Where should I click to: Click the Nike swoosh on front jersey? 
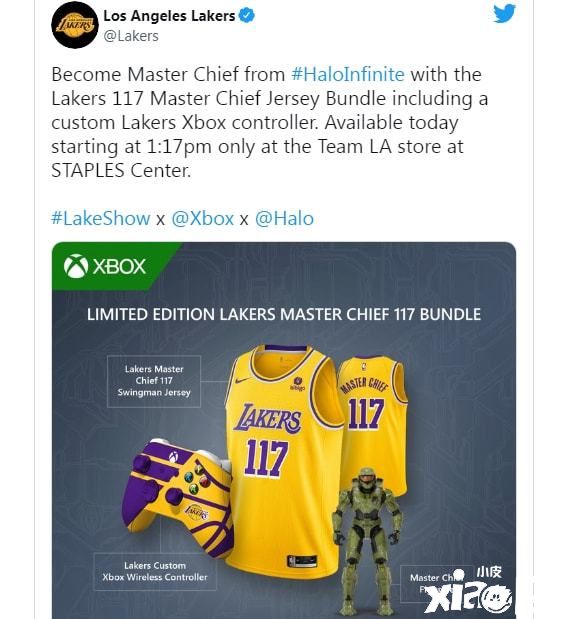(242, 381)
